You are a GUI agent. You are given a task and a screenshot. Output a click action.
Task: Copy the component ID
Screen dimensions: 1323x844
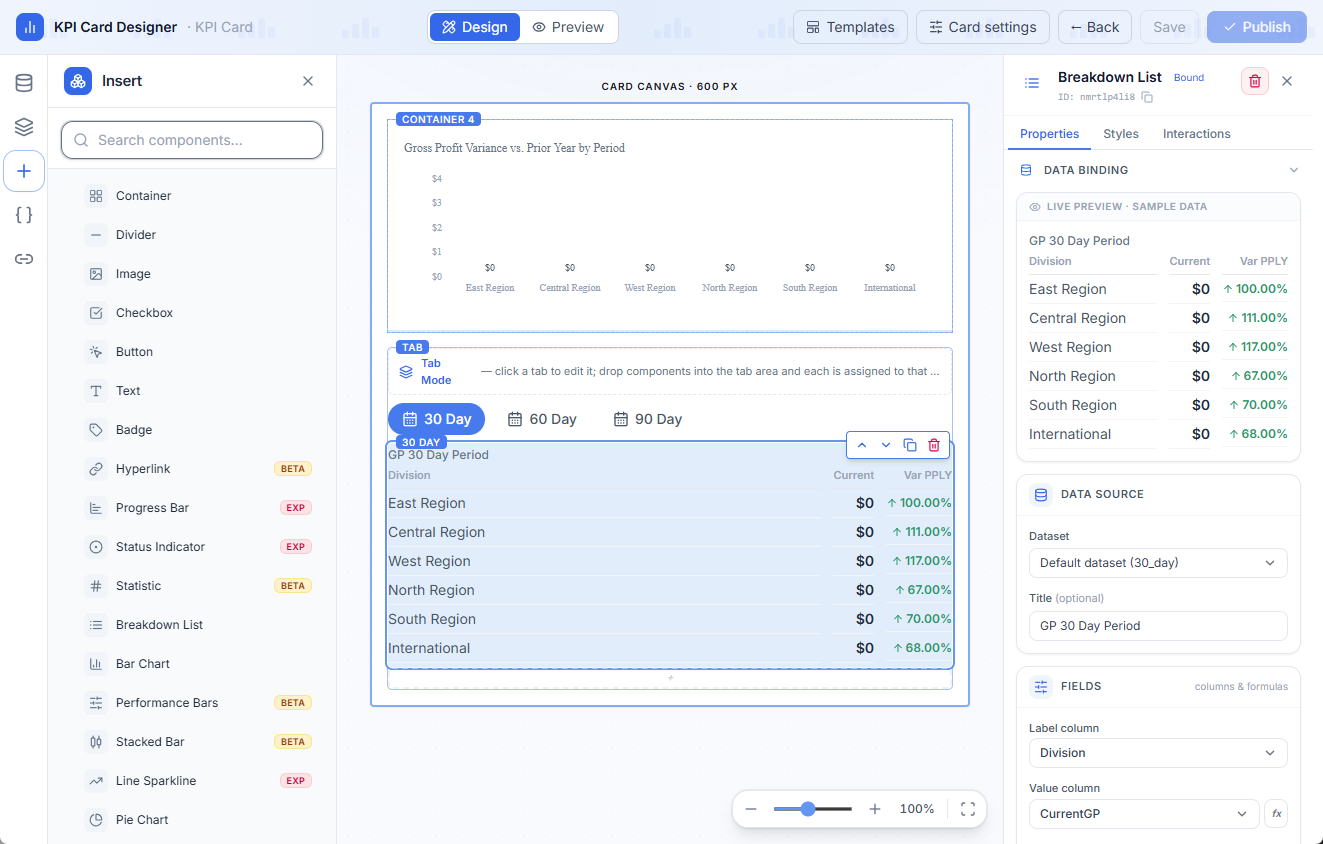pyautogui.click(x=1147, y=97)
